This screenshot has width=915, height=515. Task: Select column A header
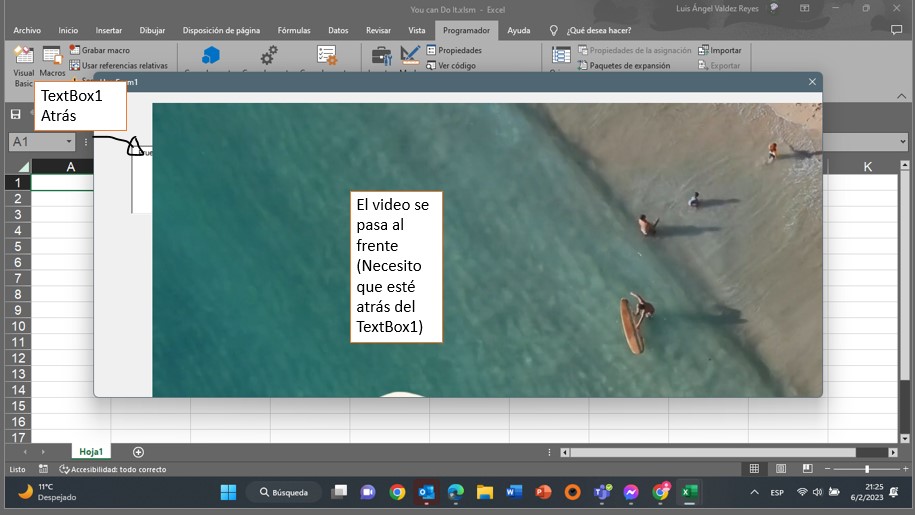pyautogui.click(x=71, y=167)
